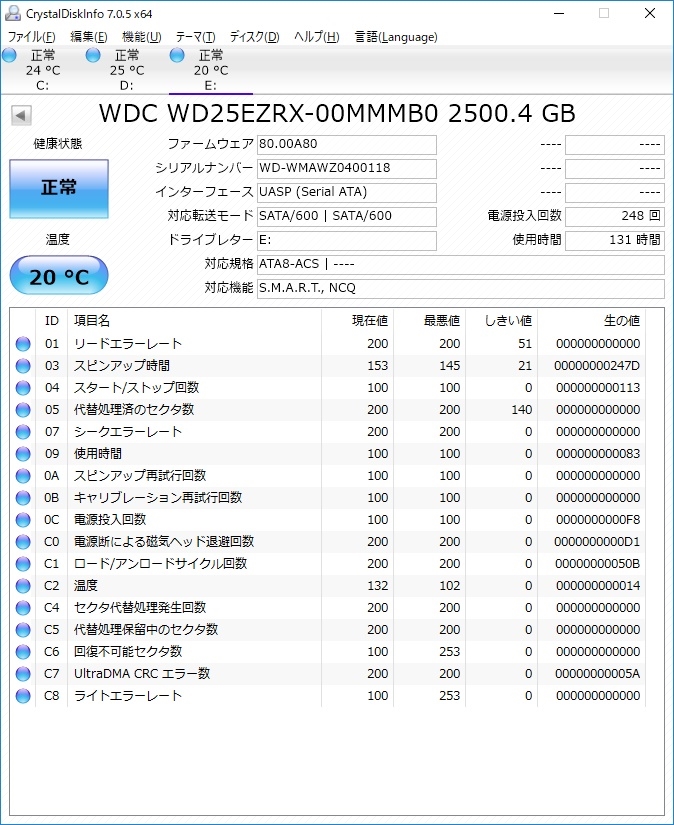Click raw value 000000000113
Screen dimensions: 674x825
click(x=598, y=388)
